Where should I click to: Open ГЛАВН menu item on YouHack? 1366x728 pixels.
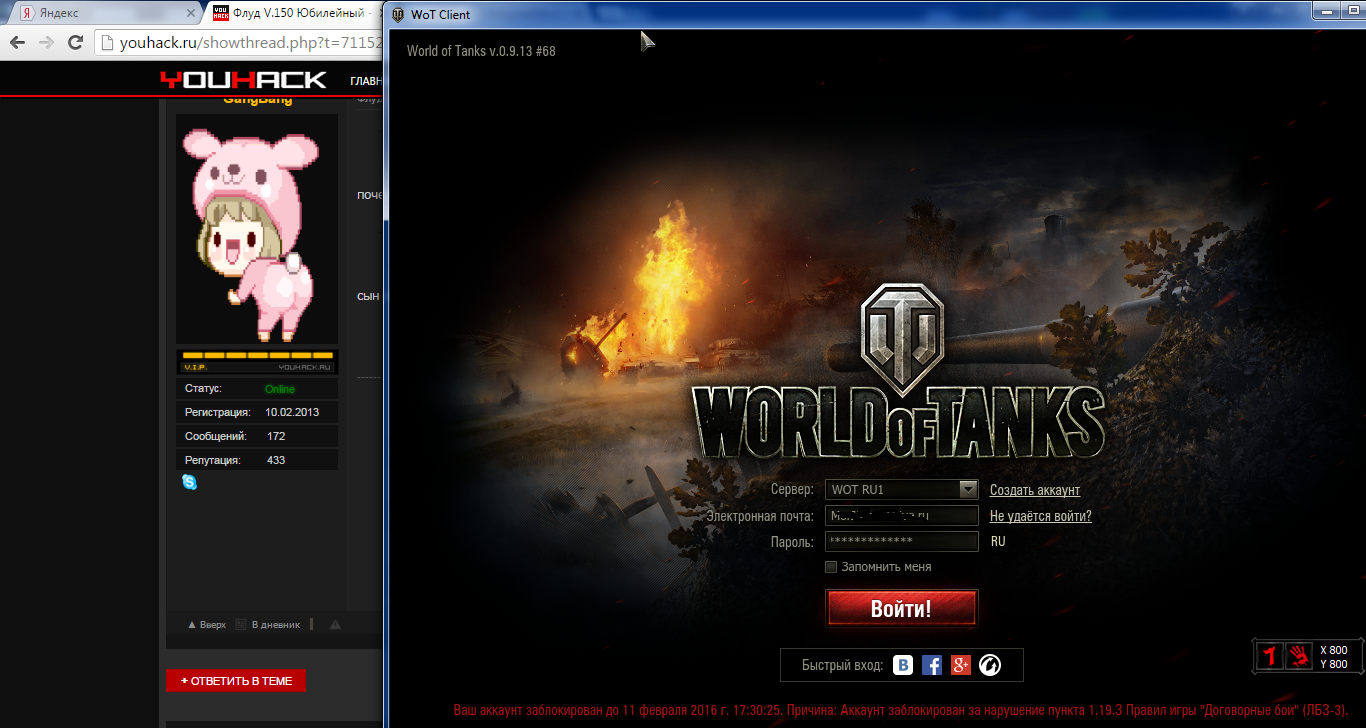pyautogui.click(x=366, y=81)
